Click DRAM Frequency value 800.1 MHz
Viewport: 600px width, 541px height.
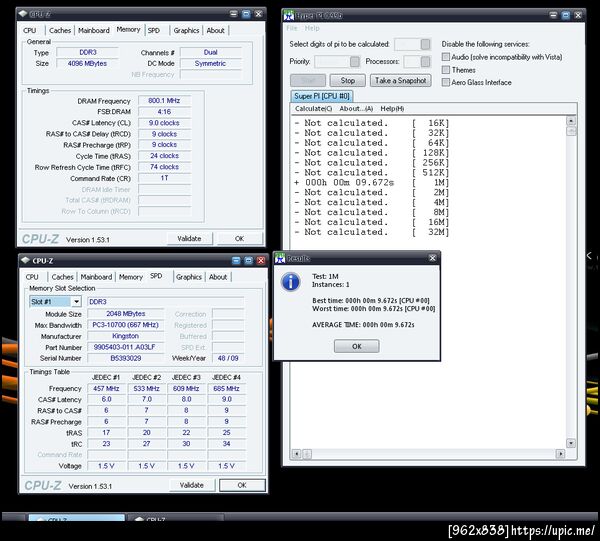coord(164,101)
